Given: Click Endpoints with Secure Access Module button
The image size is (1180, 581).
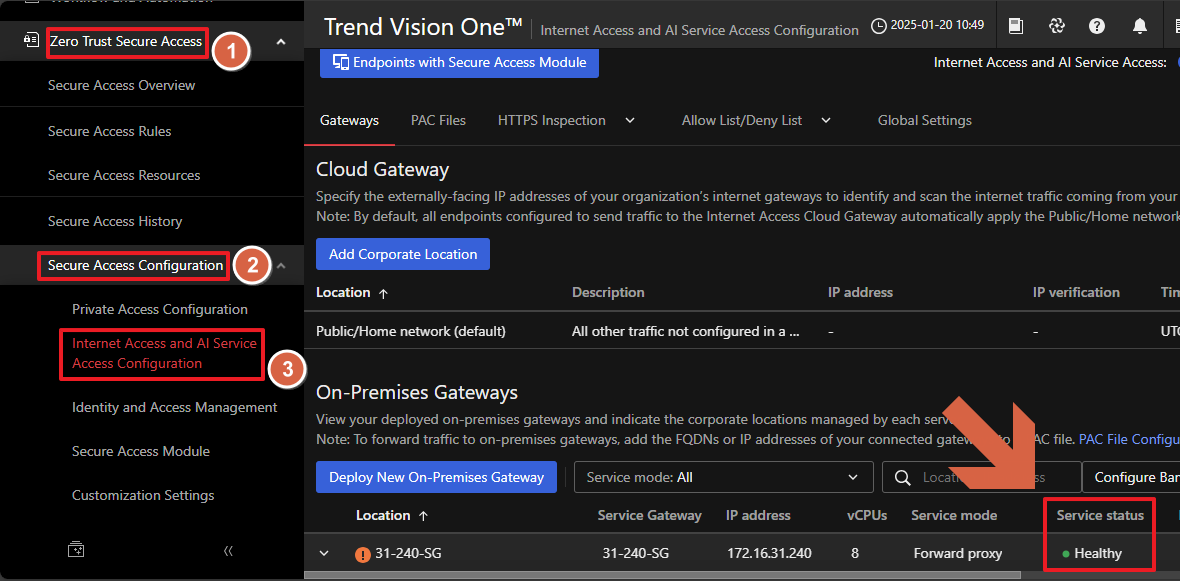Looking at the screenshot, I should 459,62.
